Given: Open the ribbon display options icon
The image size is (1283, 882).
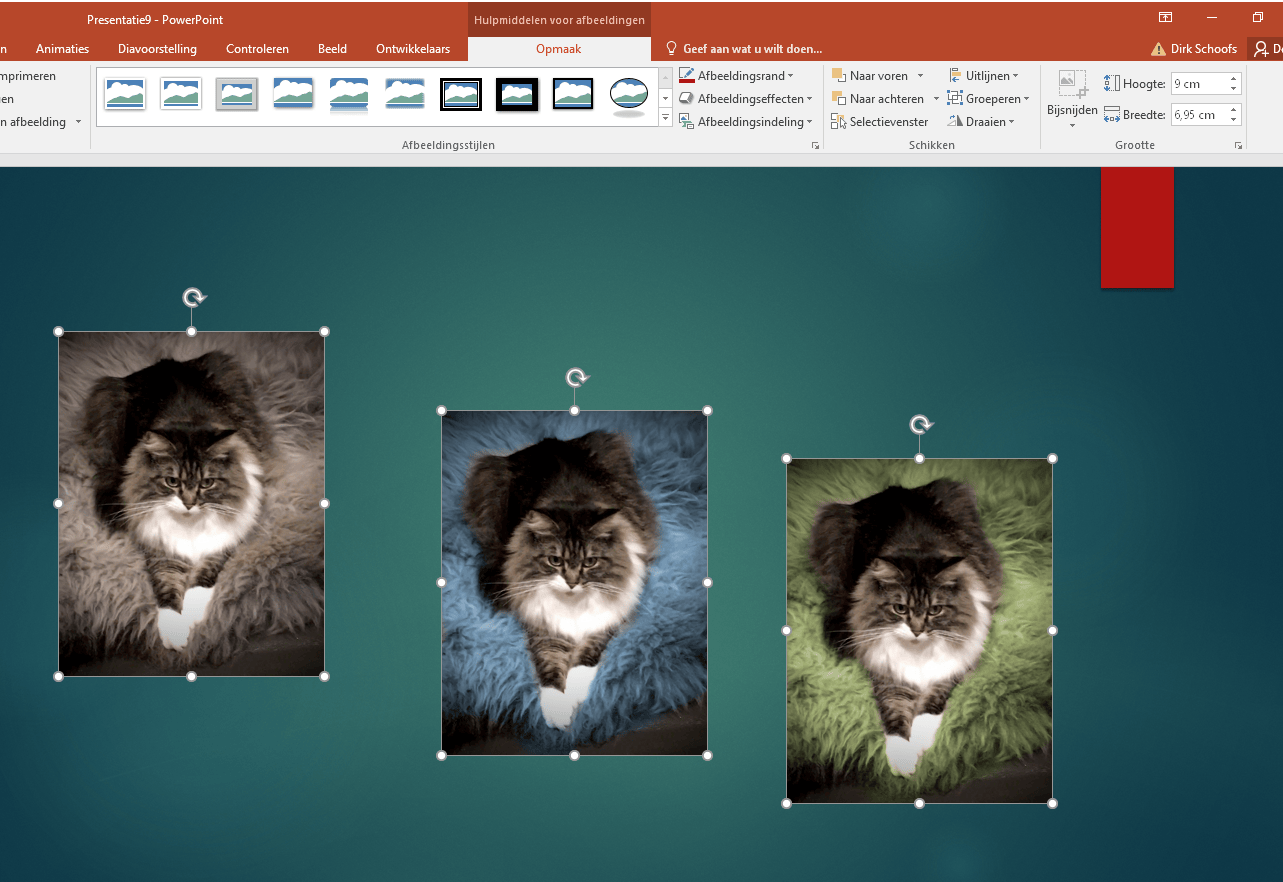Looking at the screenshot, I should pyautogui.click(x=1165, y=17).
